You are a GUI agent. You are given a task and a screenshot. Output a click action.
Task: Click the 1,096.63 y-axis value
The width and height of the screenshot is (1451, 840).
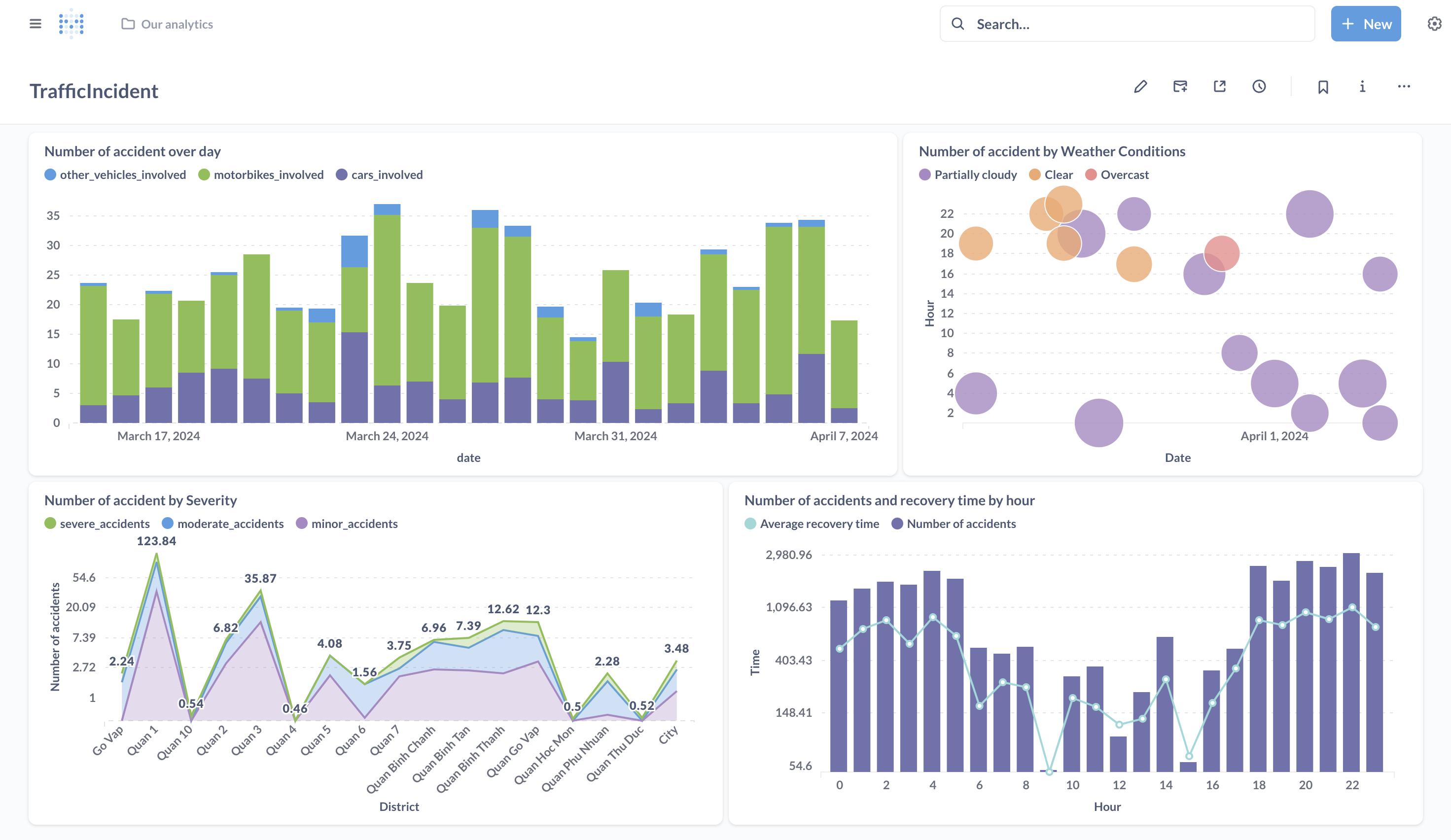pyautogui.click(x=788, y=607)
